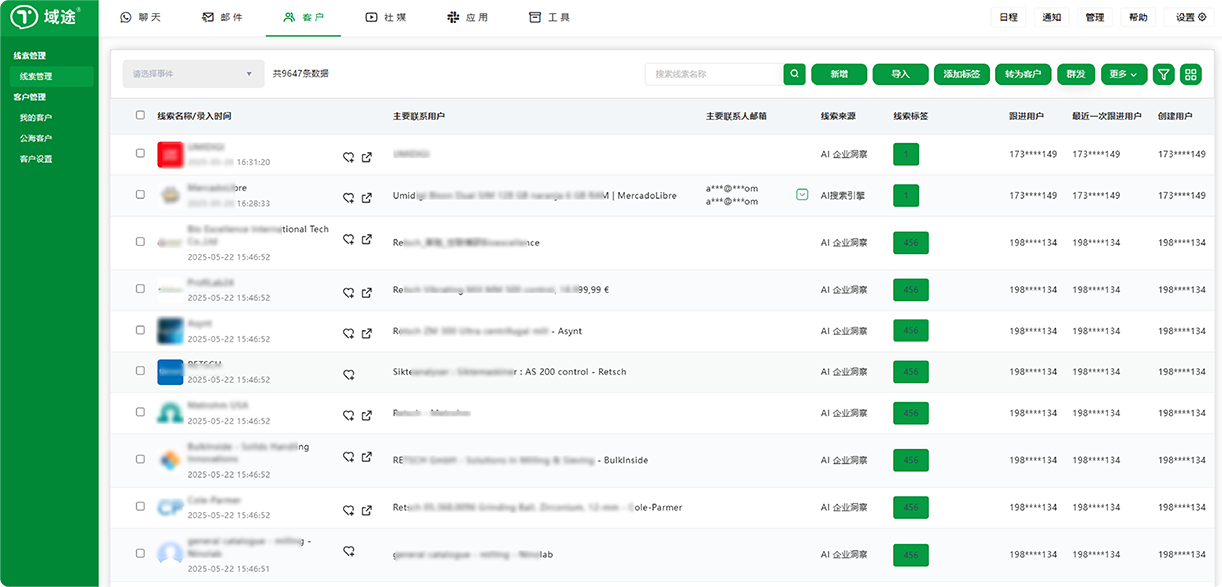
Task: Switch to grid view layout icon
Action: coord(1190,74)
